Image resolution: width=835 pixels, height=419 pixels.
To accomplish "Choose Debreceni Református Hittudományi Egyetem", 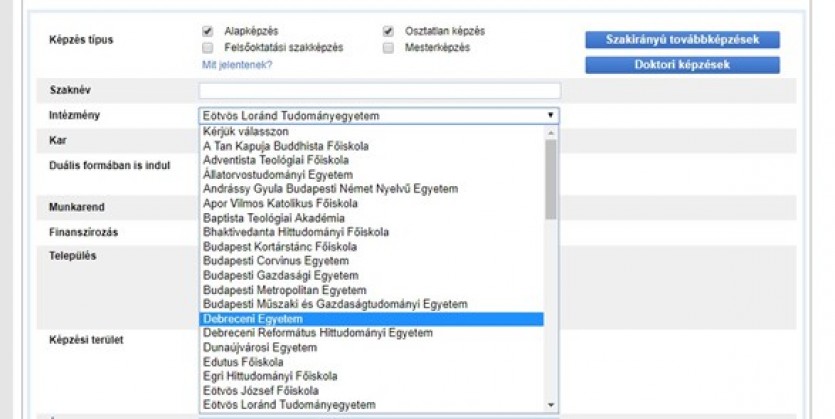I will pyautogui.click(x=372, y=333).
